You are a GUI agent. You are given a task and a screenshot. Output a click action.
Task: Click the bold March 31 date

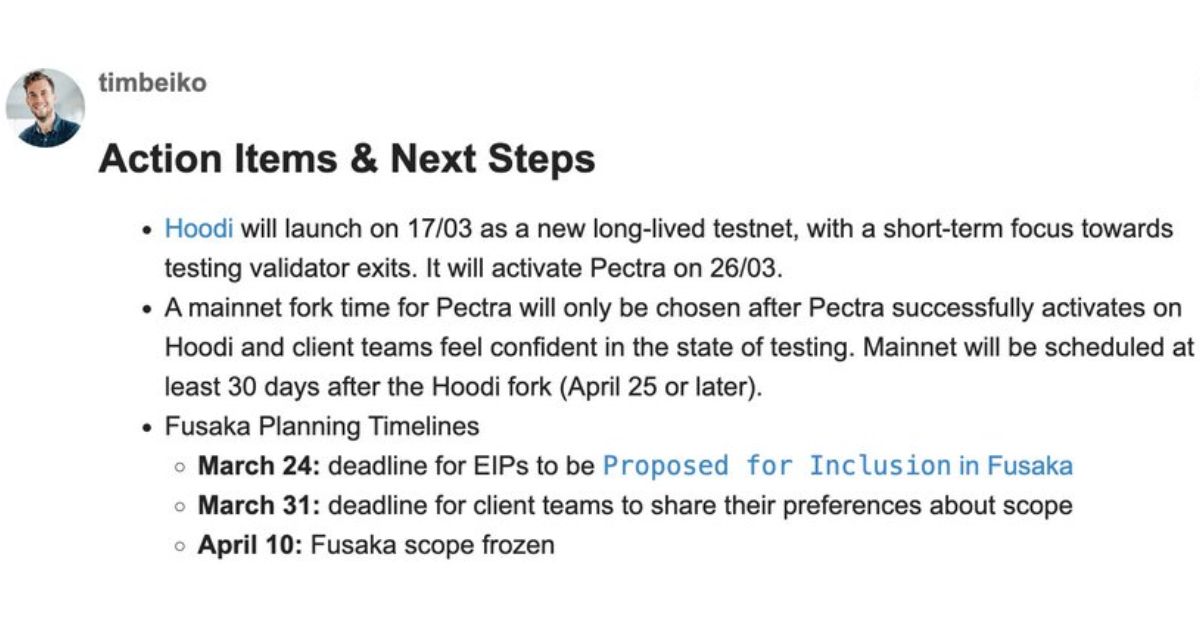259,506
